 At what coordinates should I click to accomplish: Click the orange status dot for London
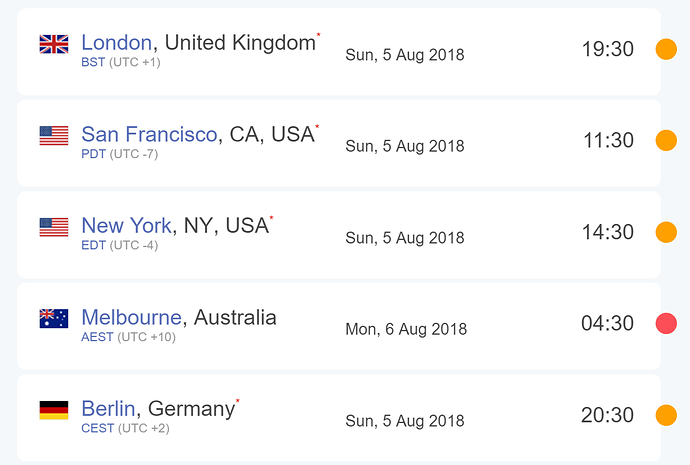666,49
